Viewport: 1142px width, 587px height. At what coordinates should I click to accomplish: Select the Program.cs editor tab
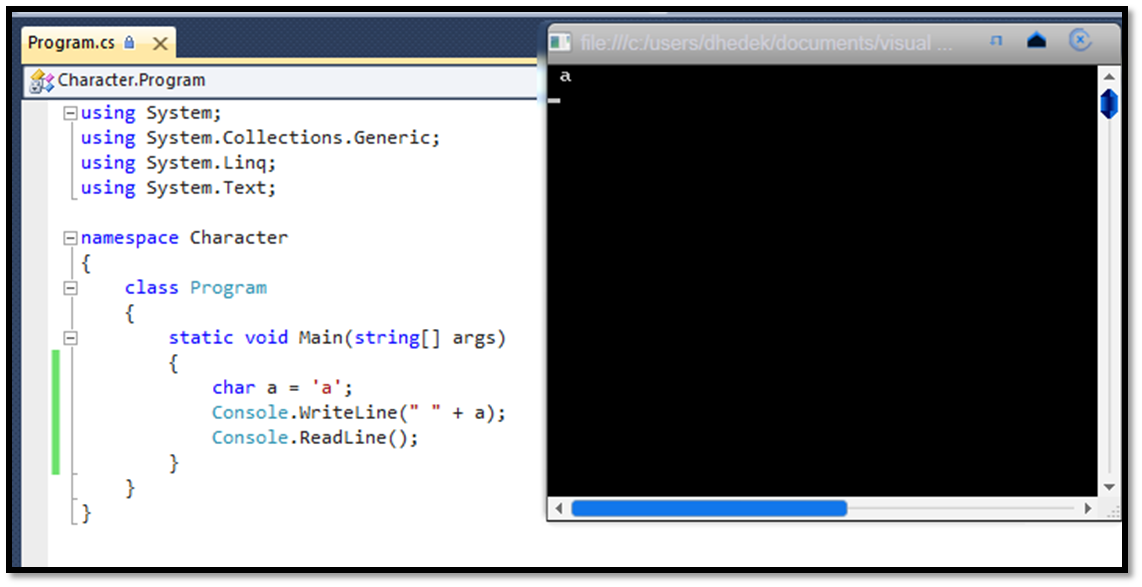coord(98,43)
